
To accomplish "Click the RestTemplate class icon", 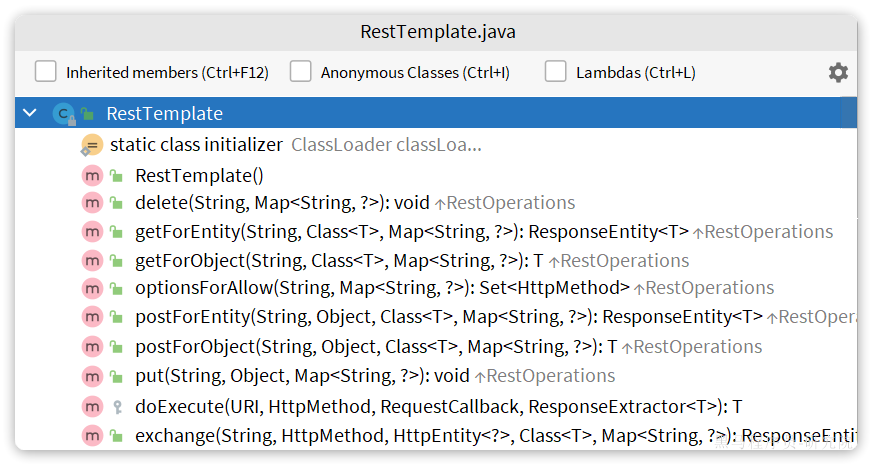I will pyautogui.click(x=64, y=114).
